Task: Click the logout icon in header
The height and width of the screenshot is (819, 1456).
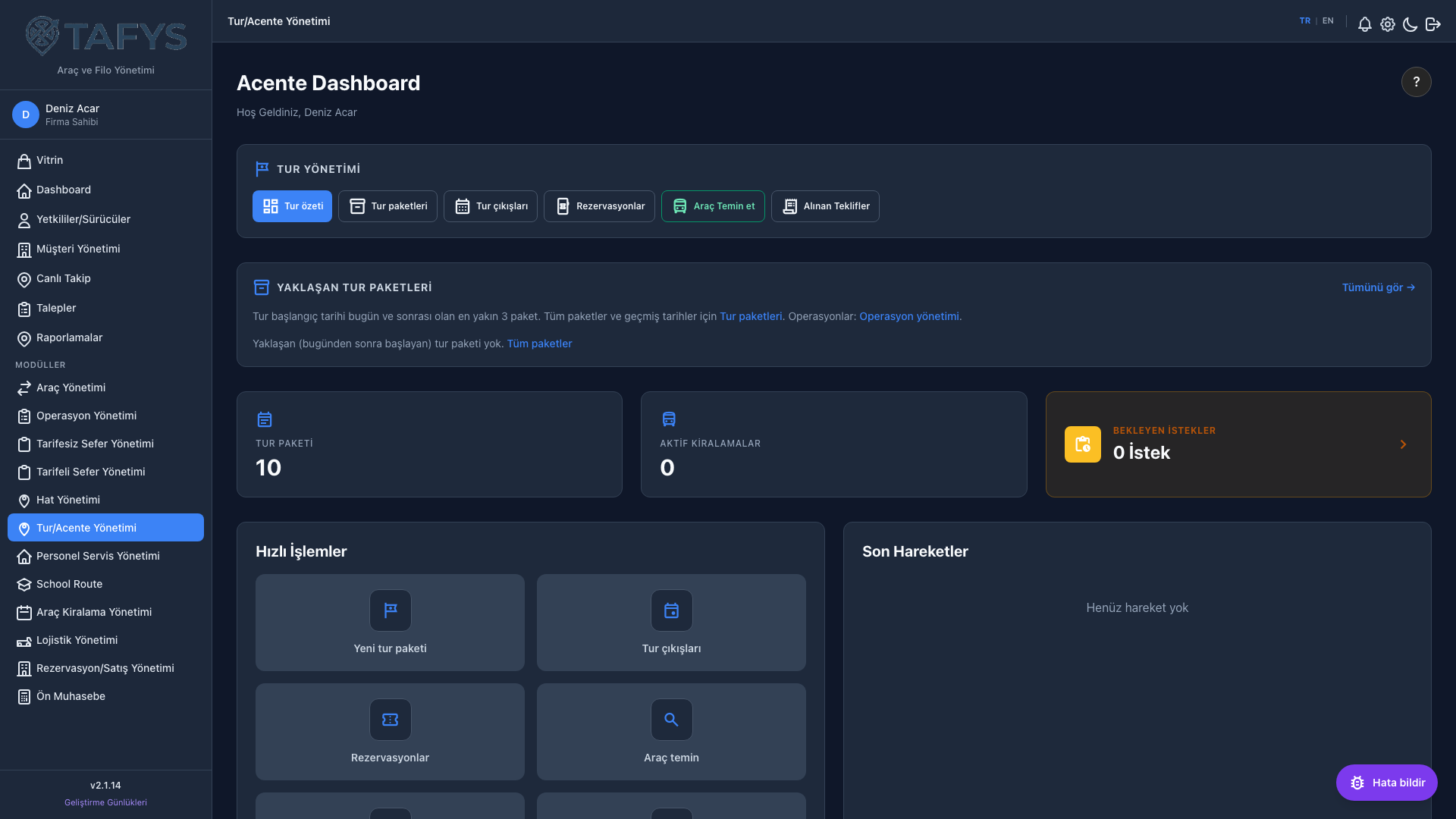Action: click(1432, 24)
